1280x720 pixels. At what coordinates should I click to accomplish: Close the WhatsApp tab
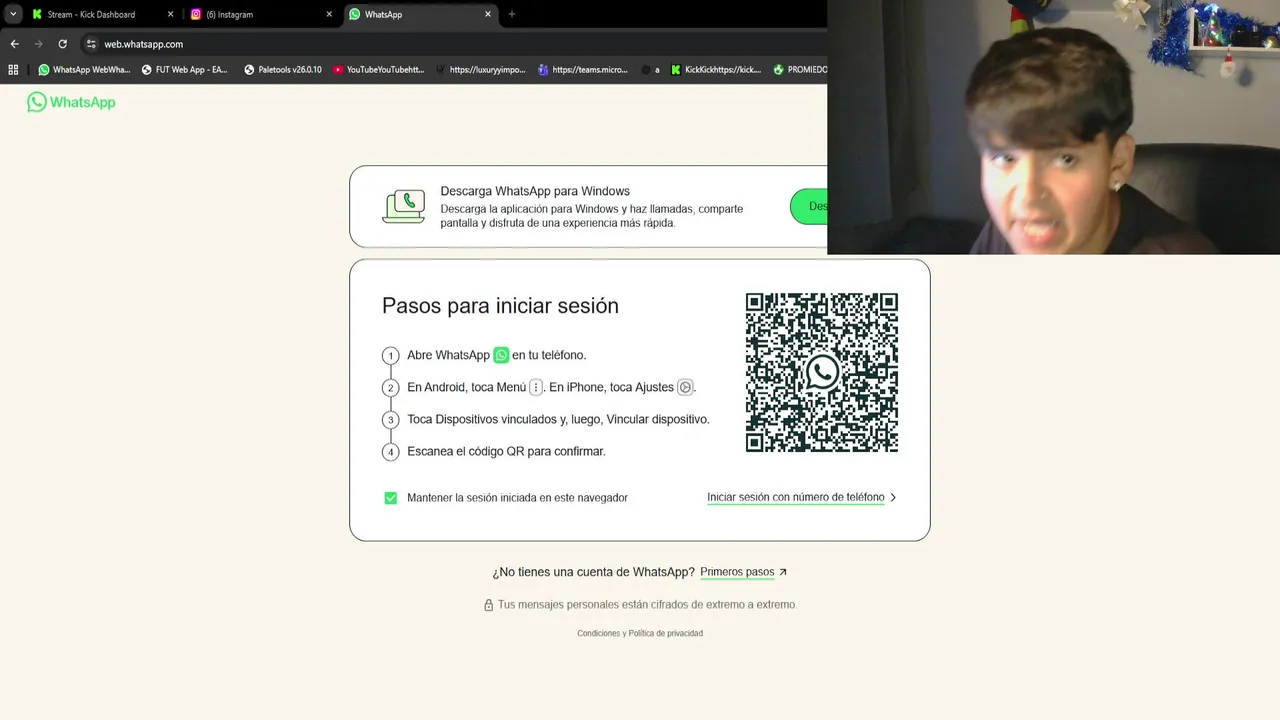click(488, 14)
